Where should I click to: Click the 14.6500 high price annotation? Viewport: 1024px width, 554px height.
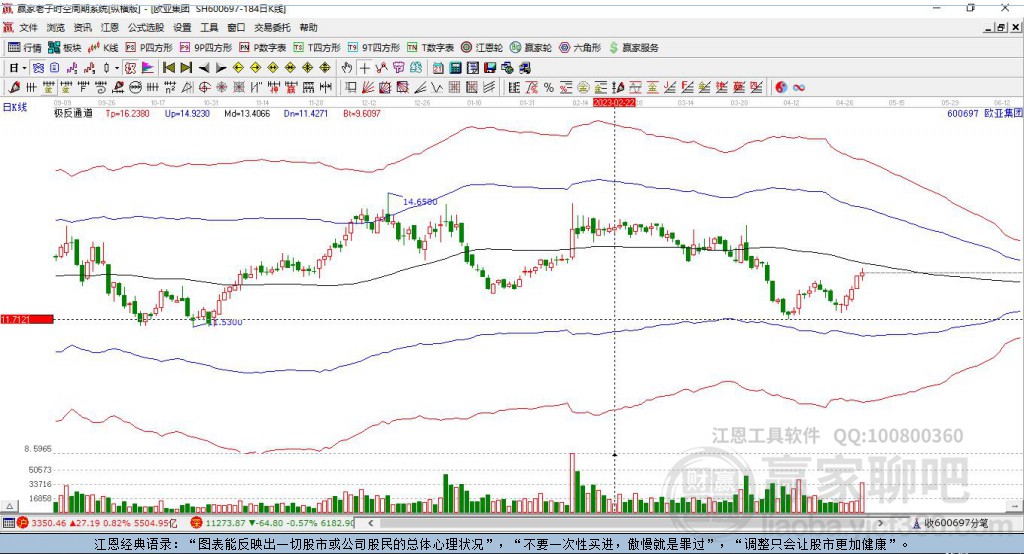pyautogui.click(x=420, y=202)
